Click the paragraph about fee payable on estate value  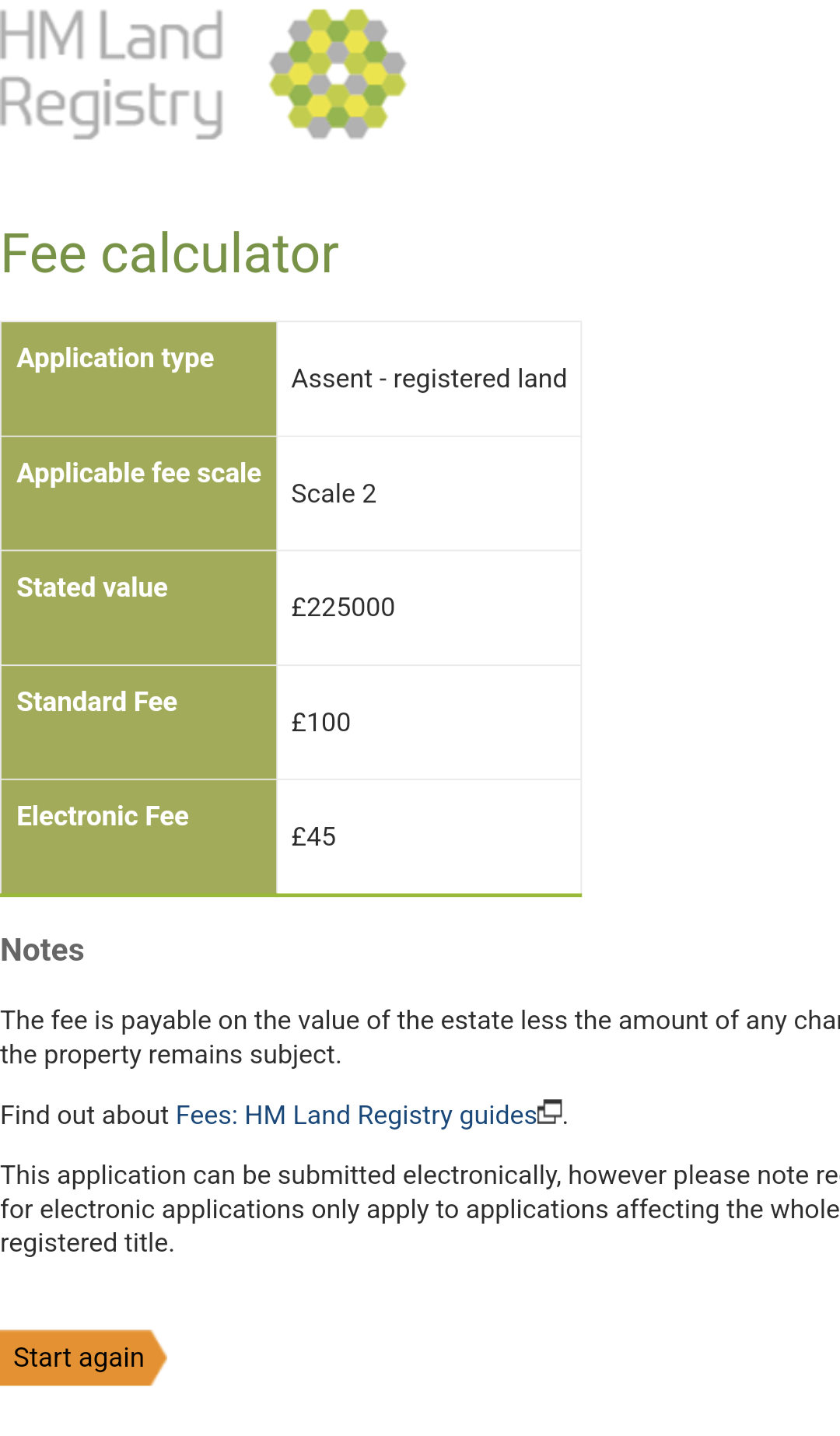click(420, 1037)
